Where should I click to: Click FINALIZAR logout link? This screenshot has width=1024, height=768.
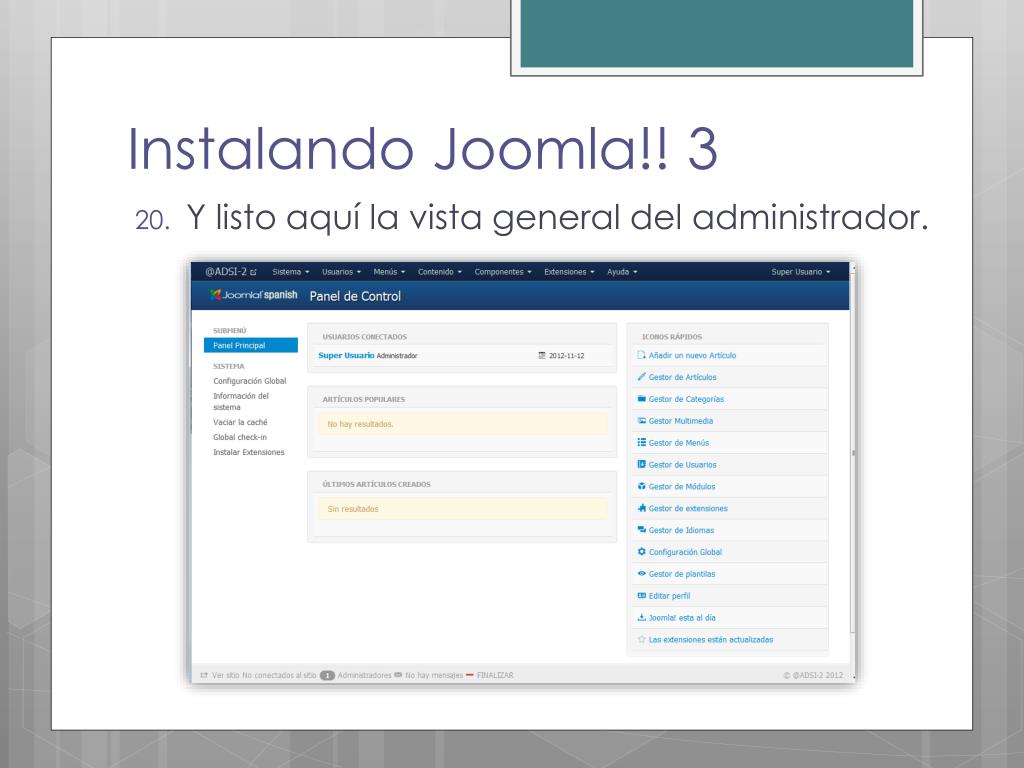(x=494, y=675)
